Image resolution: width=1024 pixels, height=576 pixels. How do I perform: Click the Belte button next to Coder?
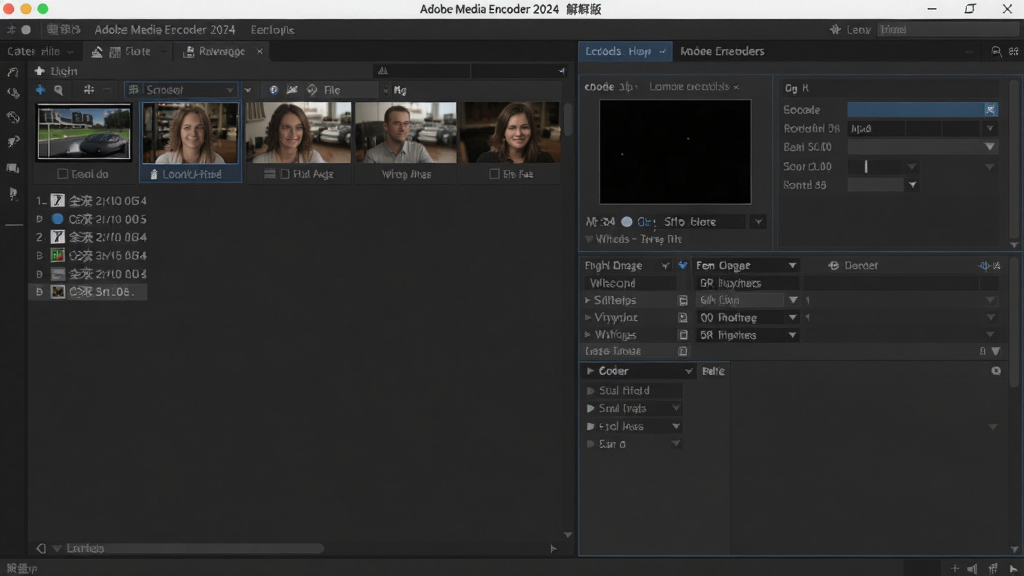pyautogui.click(x=713, y=371)
